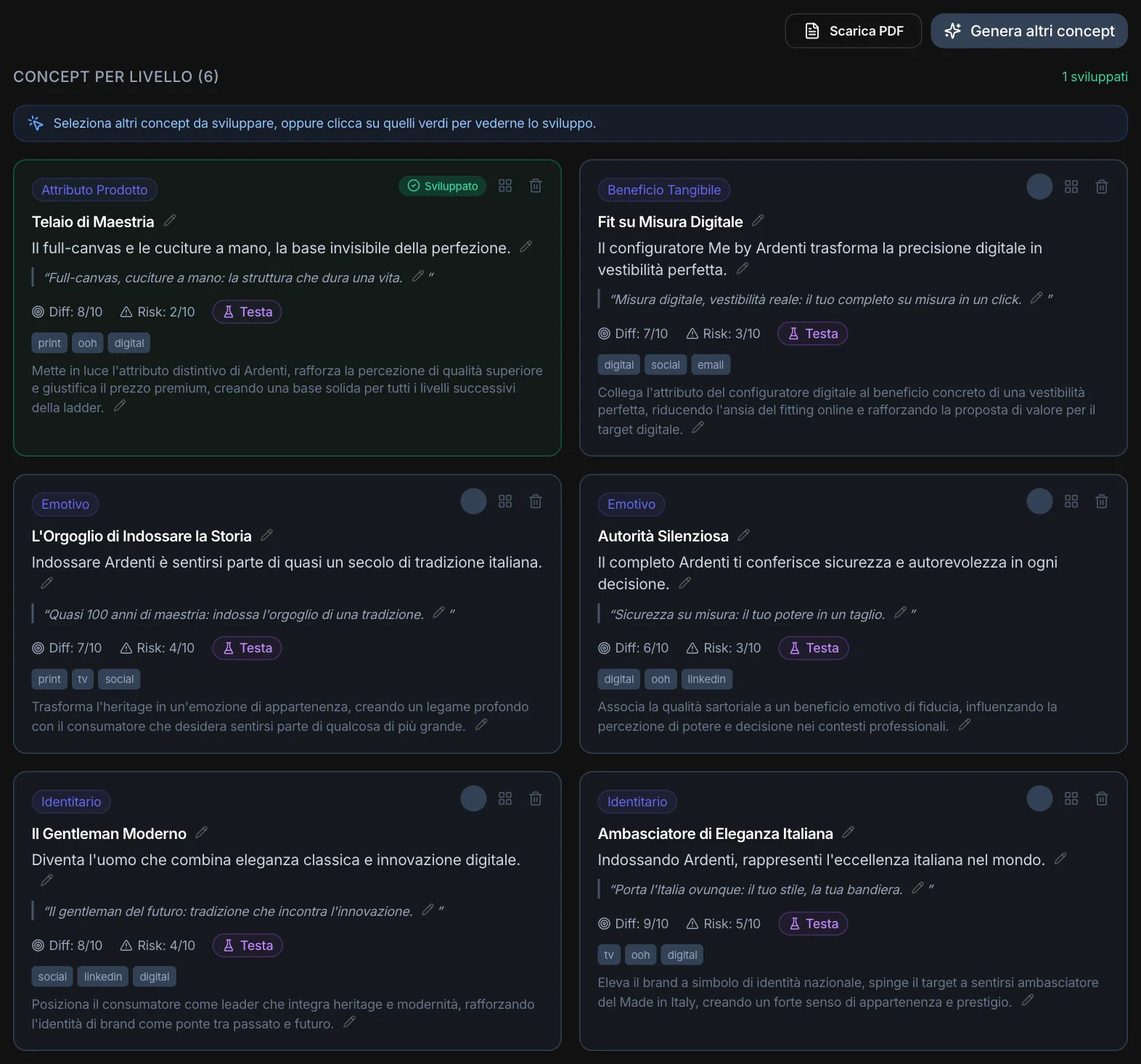Open grid options for Ambasciatore di Eleganza Italiana

coord(1071,798)
